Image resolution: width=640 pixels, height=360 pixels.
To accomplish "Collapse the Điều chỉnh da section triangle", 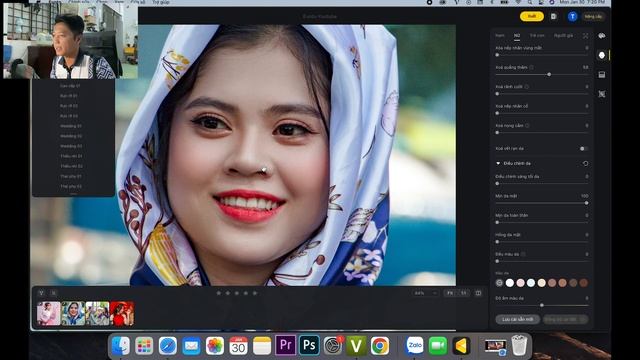I will 498,163.
